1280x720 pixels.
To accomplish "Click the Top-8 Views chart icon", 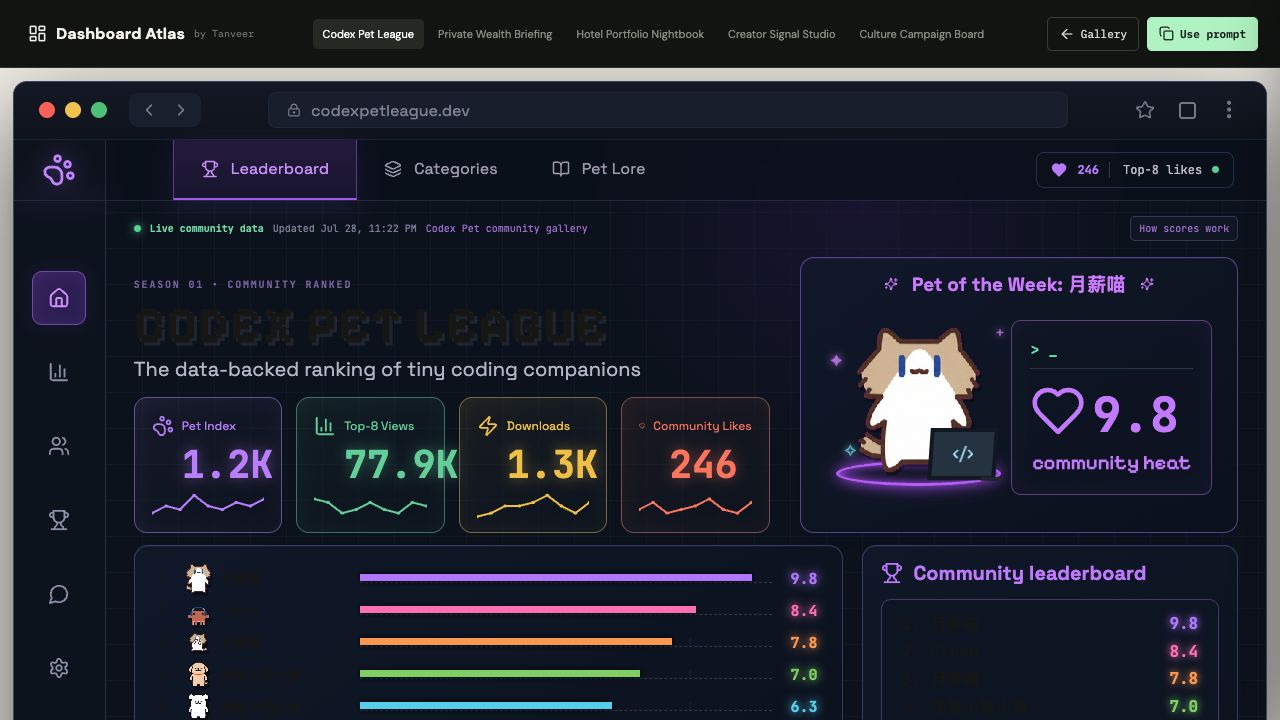I will pos(325,426).
